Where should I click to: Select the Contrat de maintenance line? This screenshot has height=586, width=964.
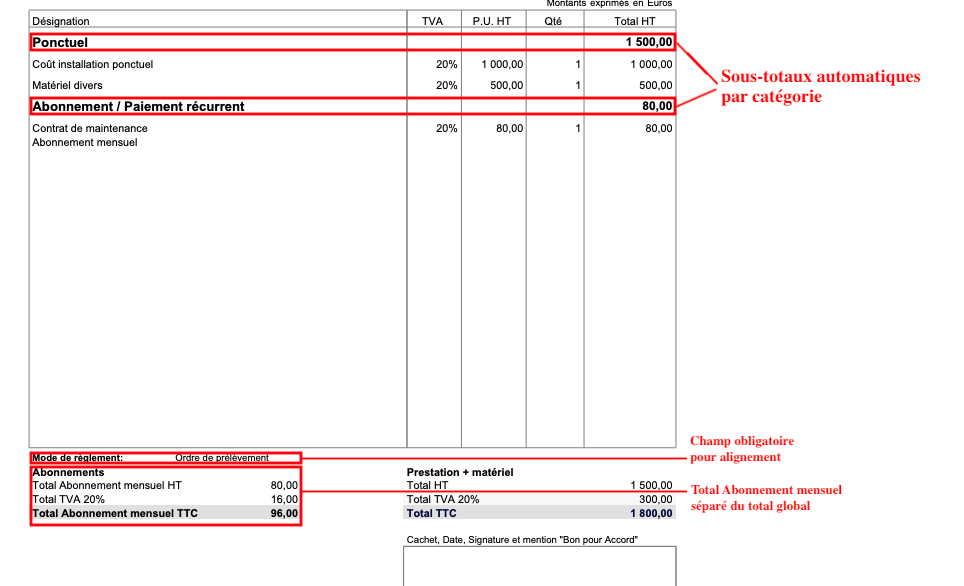(90, 128)
